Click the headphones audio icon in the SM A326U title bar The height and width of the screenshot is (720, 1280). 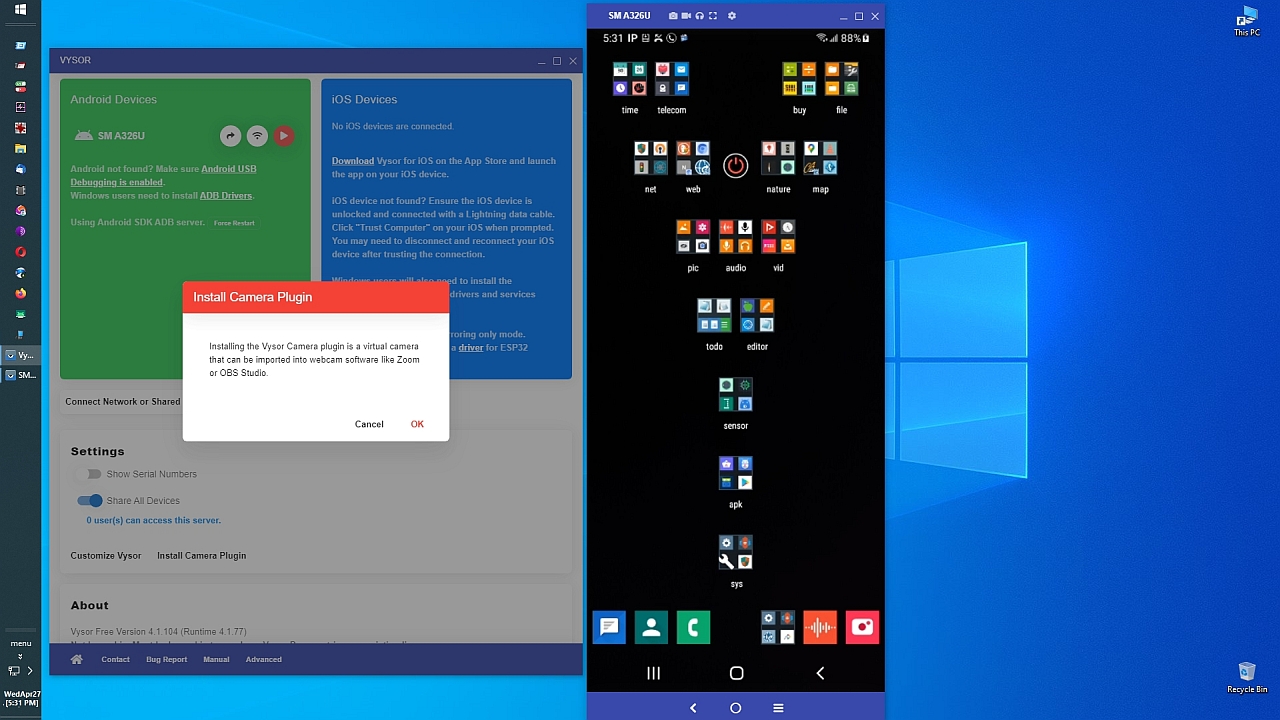[699, 16]
